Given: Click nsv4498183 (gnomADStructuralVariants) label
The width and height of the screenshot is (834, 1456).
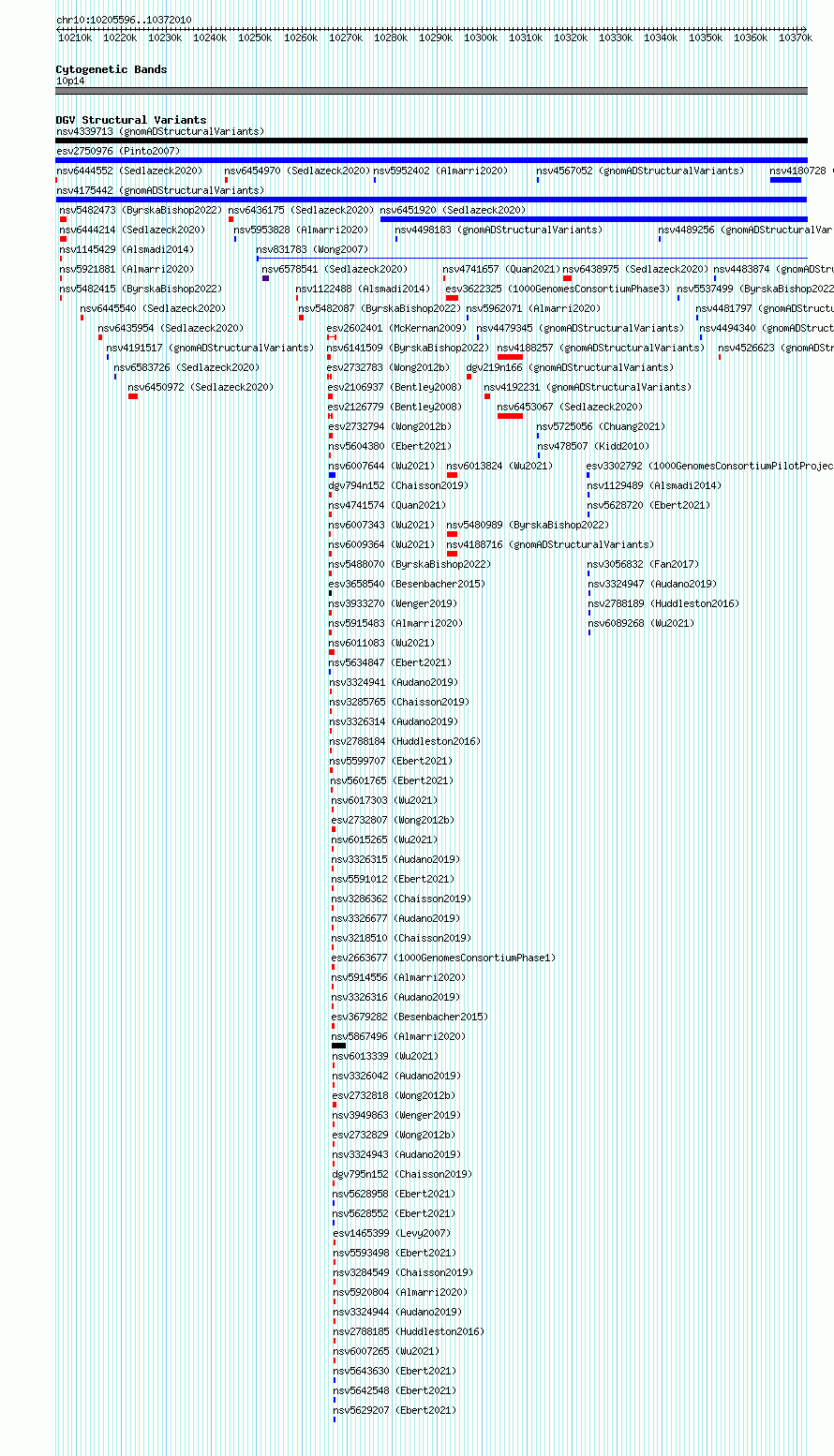Looking at the screenshot, I should click(499, 230).
